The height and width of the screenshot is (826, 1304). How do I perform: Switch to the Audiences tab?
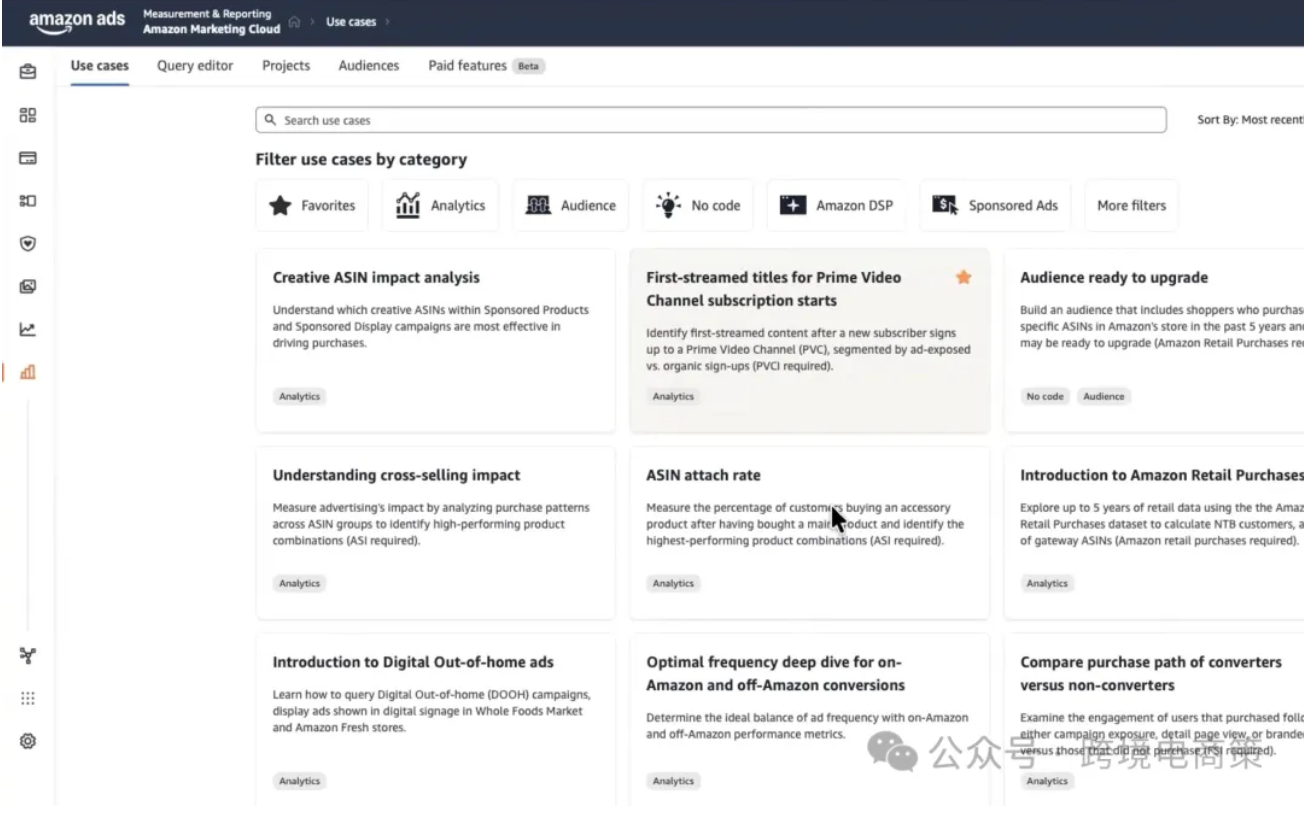369,66
